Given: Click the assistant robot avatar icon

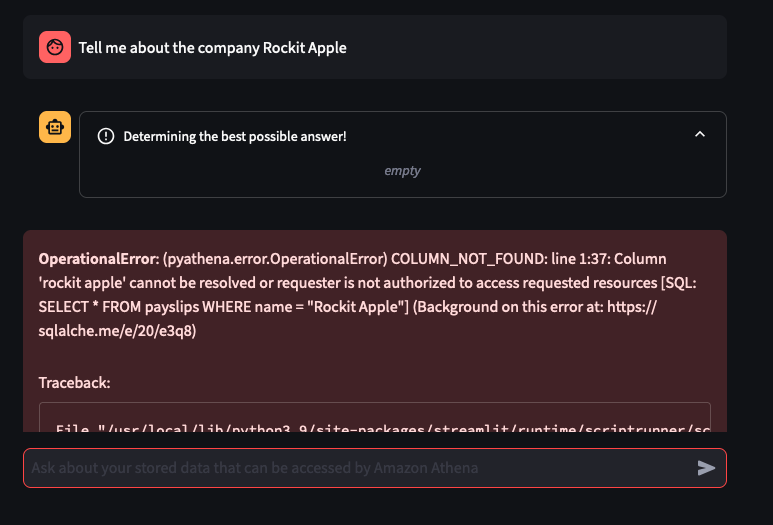Looking at the screenshot, I should (x=55, y=127).
